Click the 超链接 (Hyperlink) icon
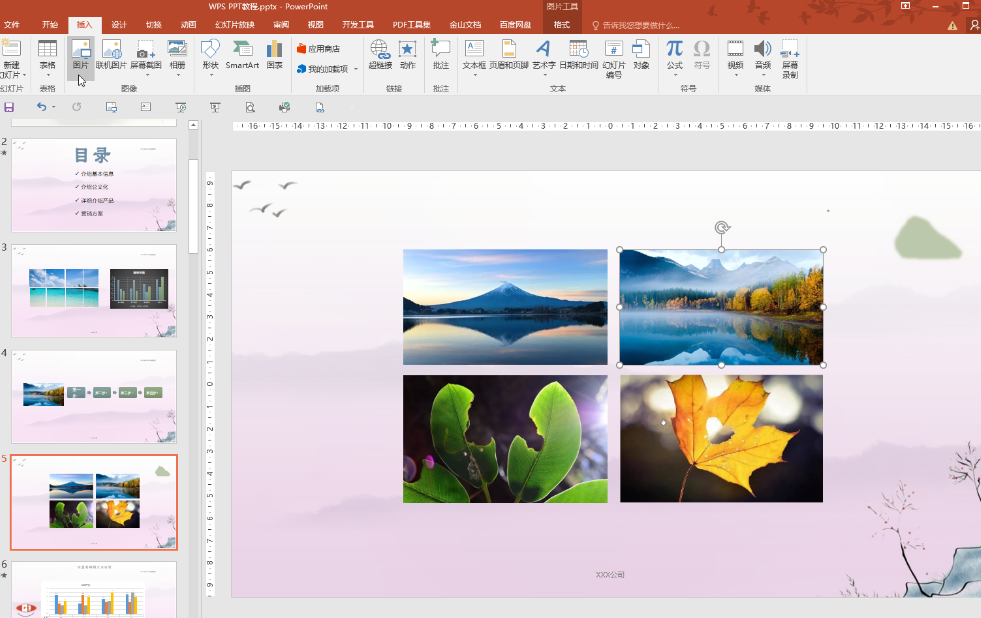The image size is (981, 618). click(x=380, y=49)
